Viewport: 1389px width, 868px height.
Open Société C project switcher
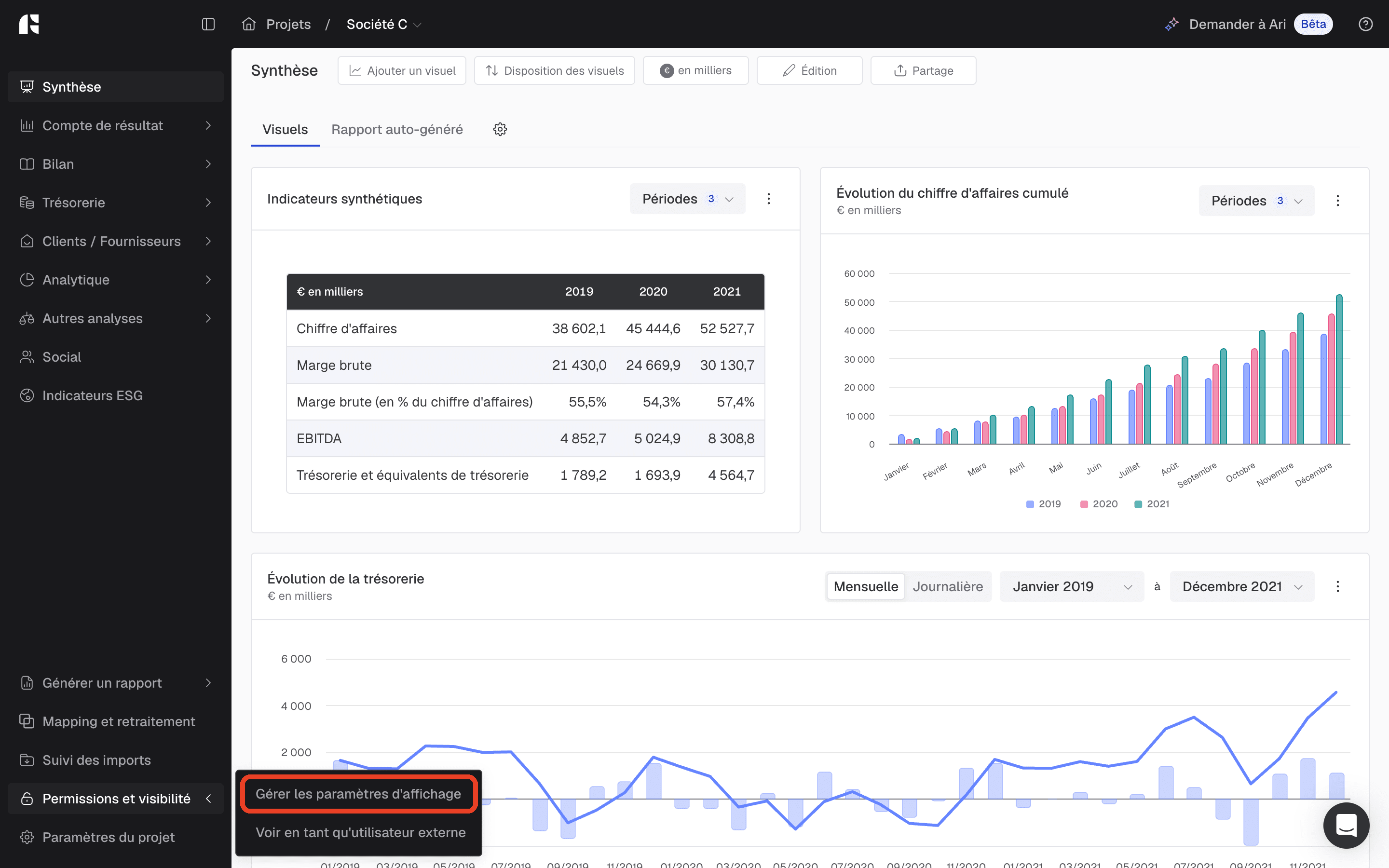384,24
